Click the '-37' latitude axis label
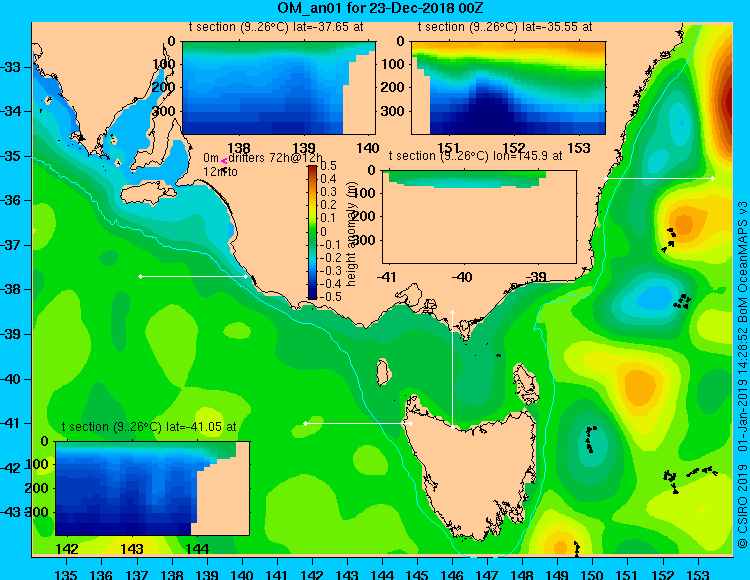 pos(11,245)
